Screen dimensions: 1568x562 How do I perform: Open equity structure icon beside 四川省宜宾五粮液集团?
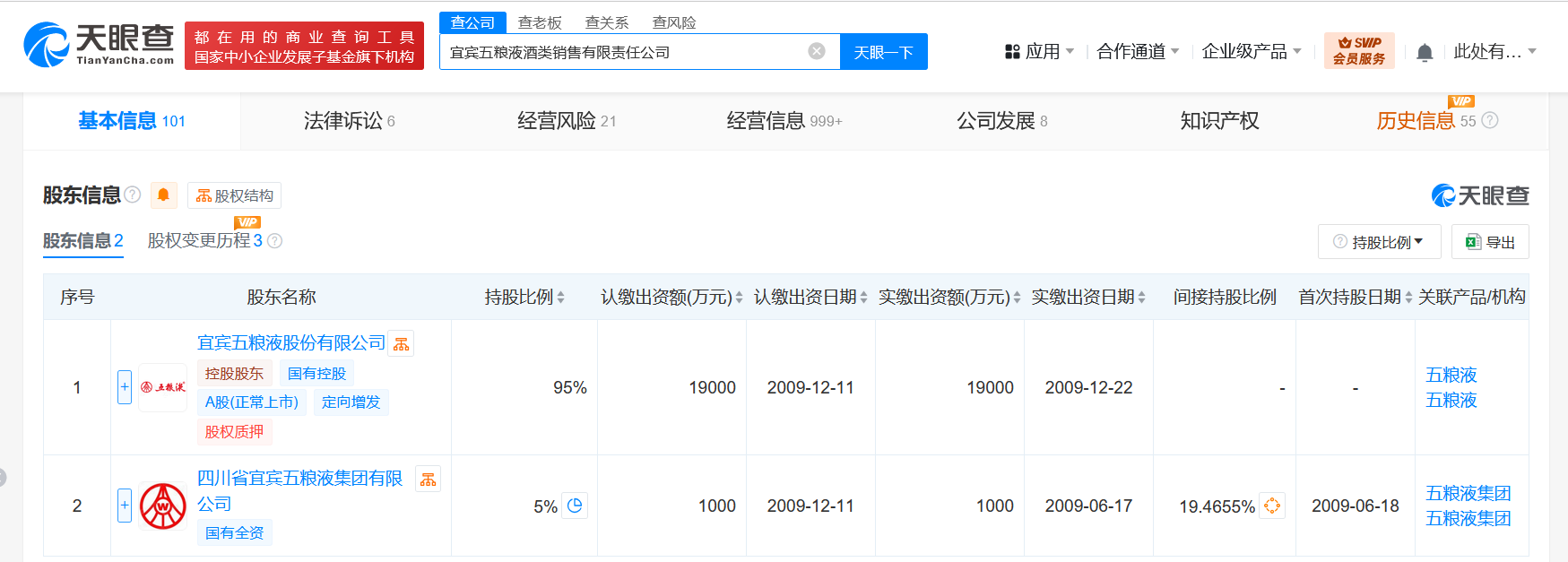[x=429, y=480]
